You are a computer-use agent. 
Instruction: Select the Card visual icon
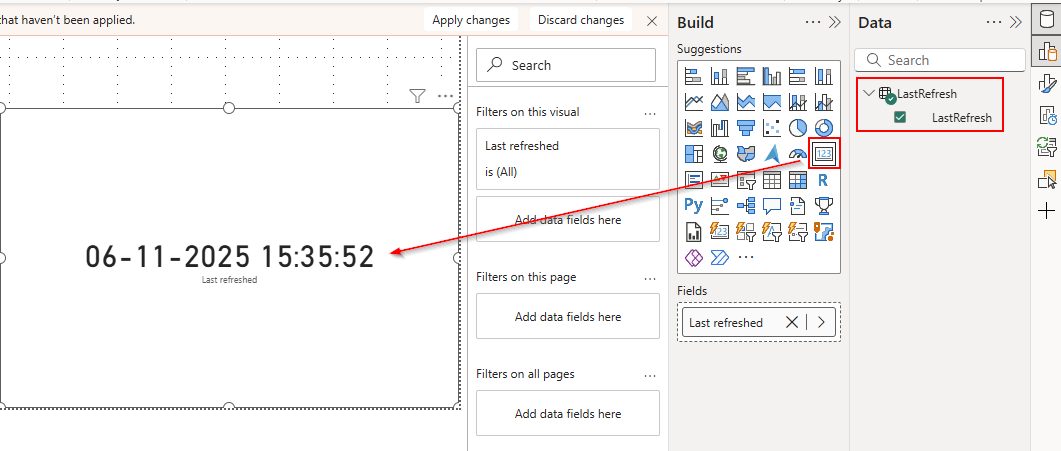click(x=824, y=154)
